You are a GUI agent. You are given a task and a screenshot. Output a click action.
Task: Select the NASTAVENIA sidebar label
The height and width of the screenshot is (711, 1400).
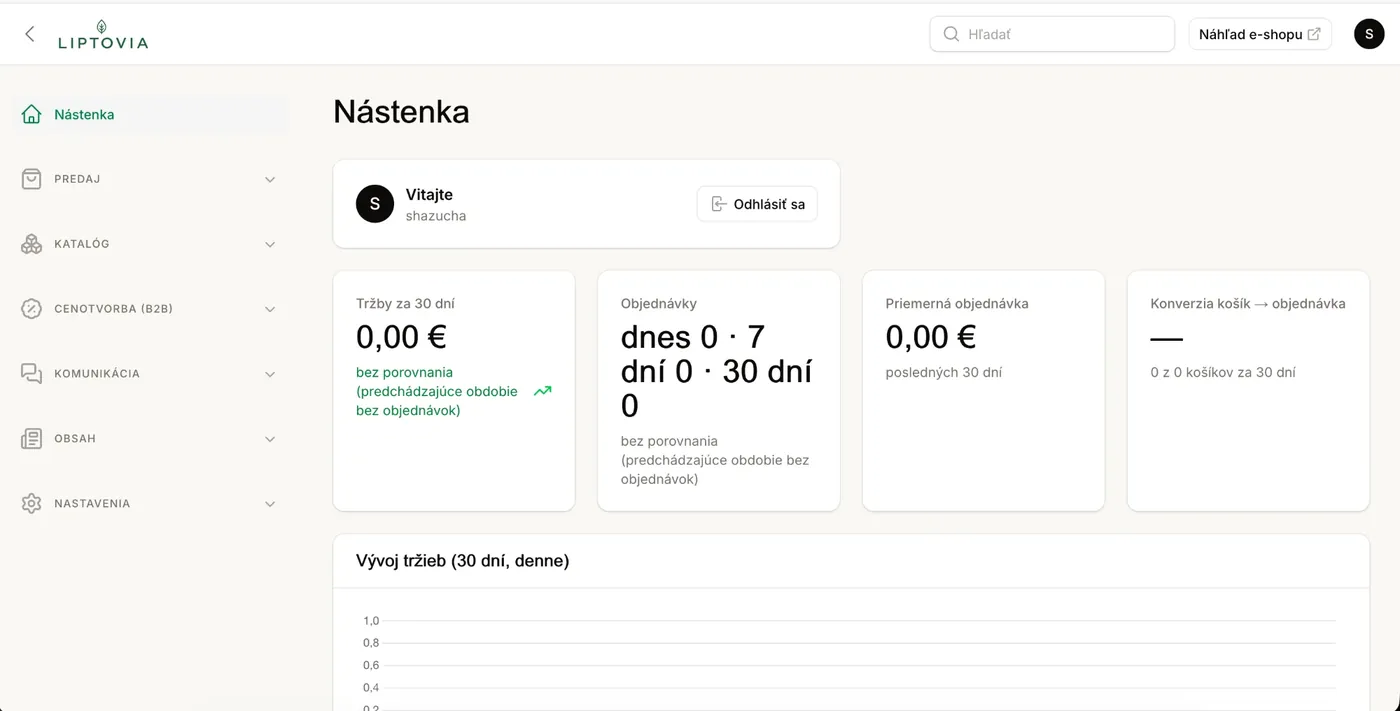tap(92, 504)
